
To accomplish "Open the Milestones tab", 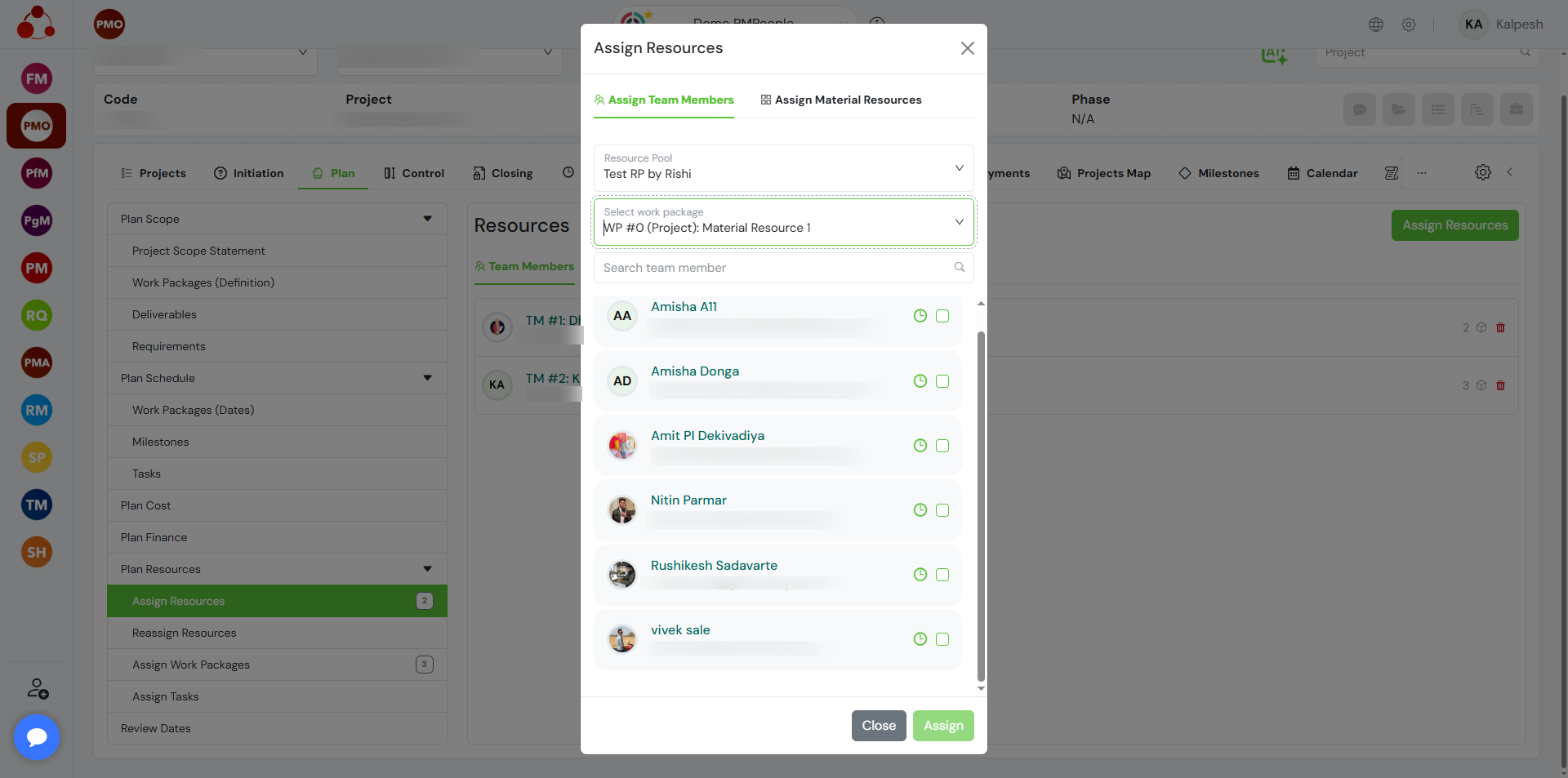I will tap(1219, 173).
